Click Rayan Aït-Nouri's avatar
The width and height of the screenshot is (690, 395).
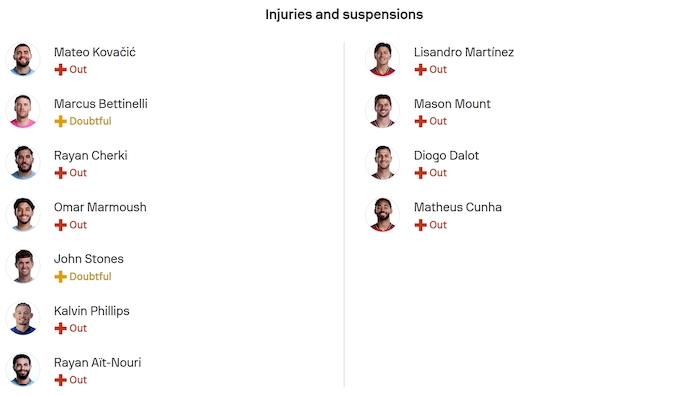[x=23, y=370]
